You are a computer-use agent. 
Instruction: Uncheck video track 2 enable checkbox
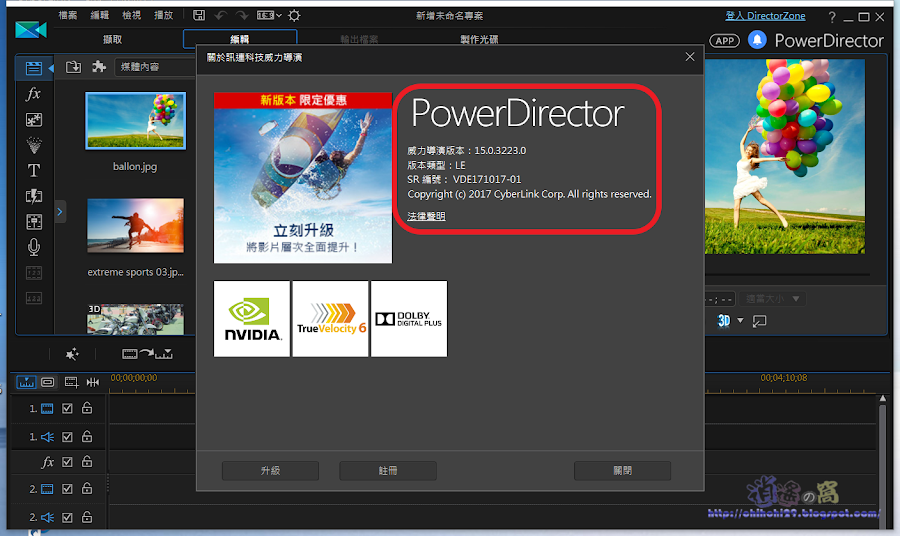point(67,489)
